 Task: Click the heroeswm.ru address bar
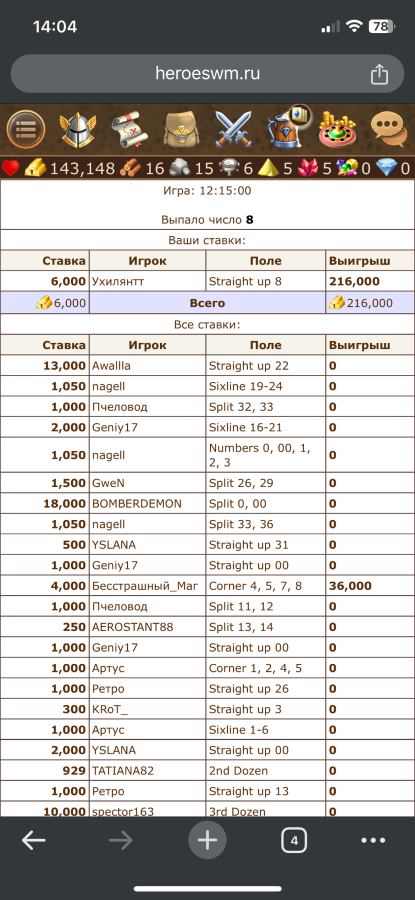point(207,74)
